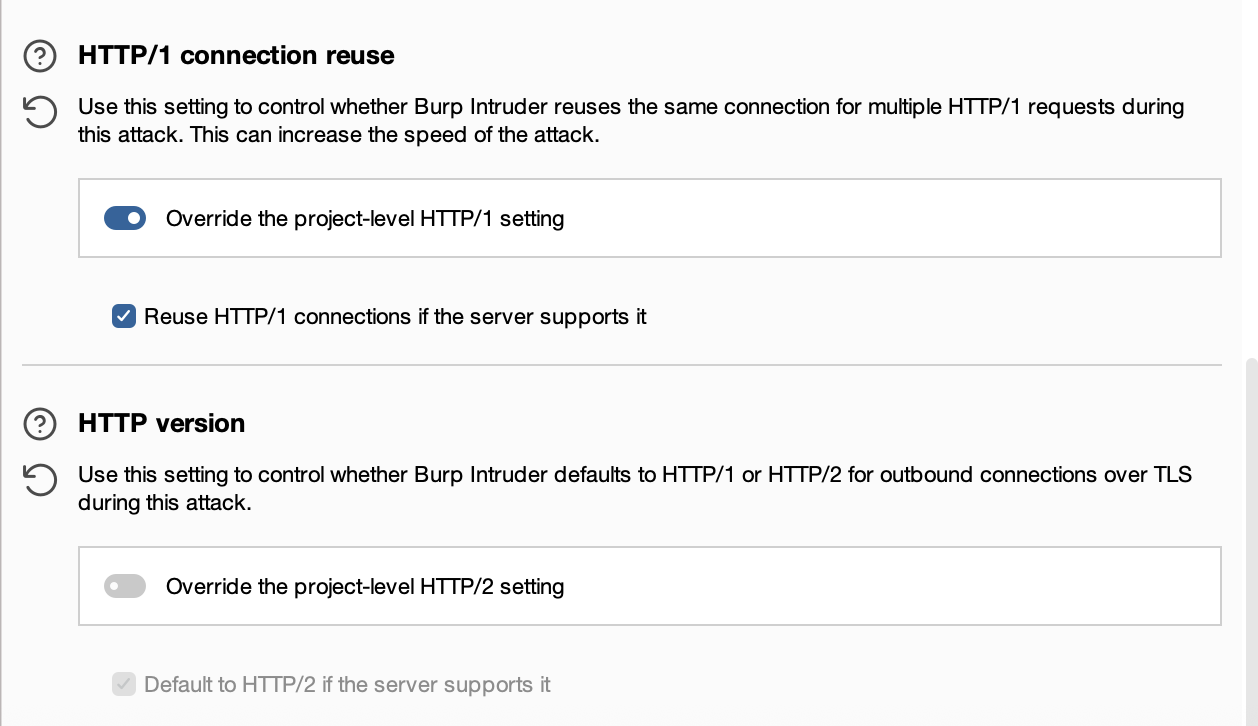Disable the project-level HTTP/1 override toggle
Image resolution: width=1258 pixels, height=726 pixels.
[x=125, y=218]
